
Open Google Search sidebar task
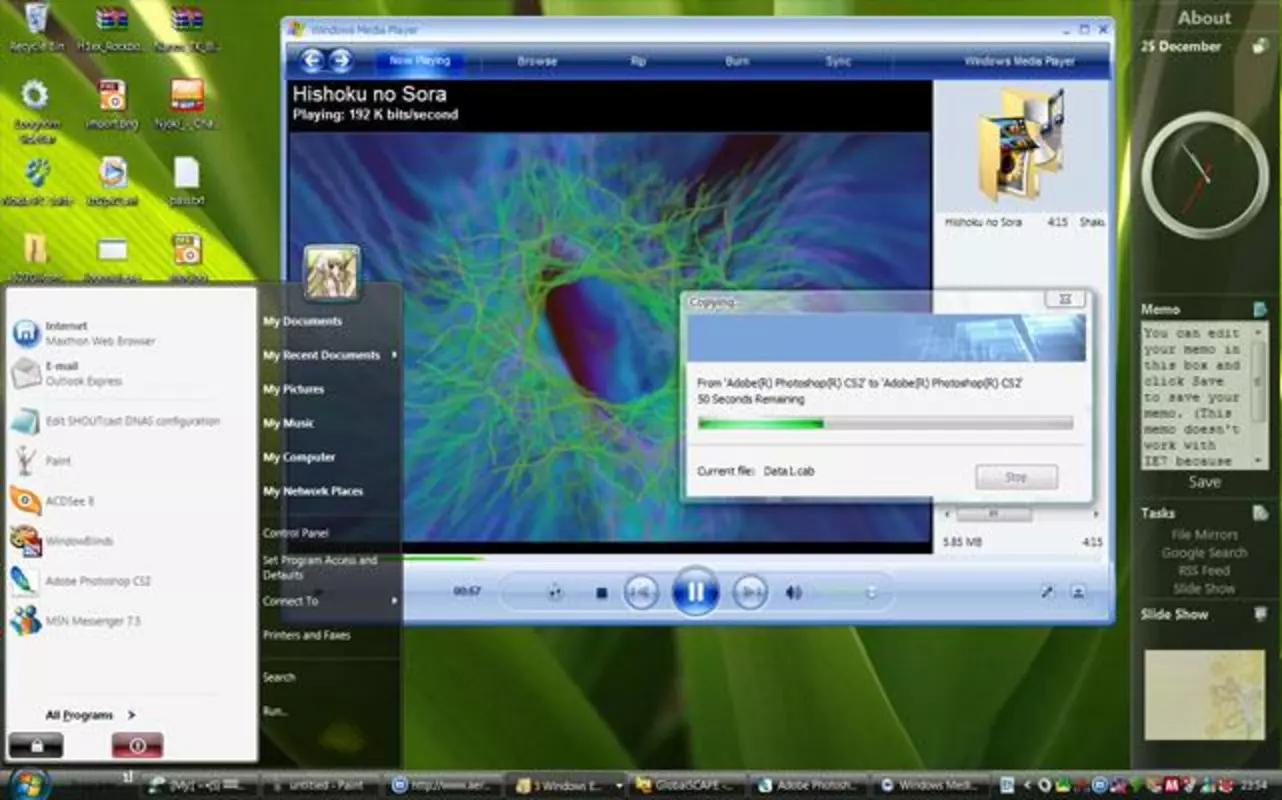click(x=1204, y=553)
